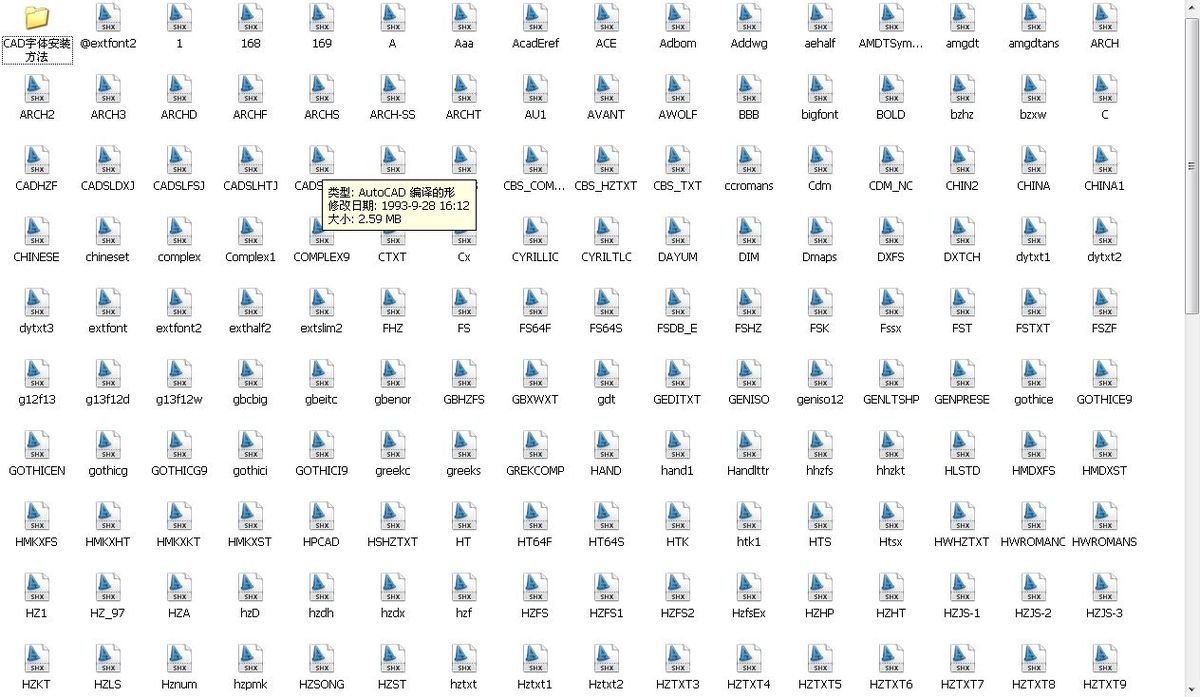The height and width of the screenshot is (697, 1200).
Task: Select the DAYUM SHX file
Action: pyautogui.click(x=678, y=231)
